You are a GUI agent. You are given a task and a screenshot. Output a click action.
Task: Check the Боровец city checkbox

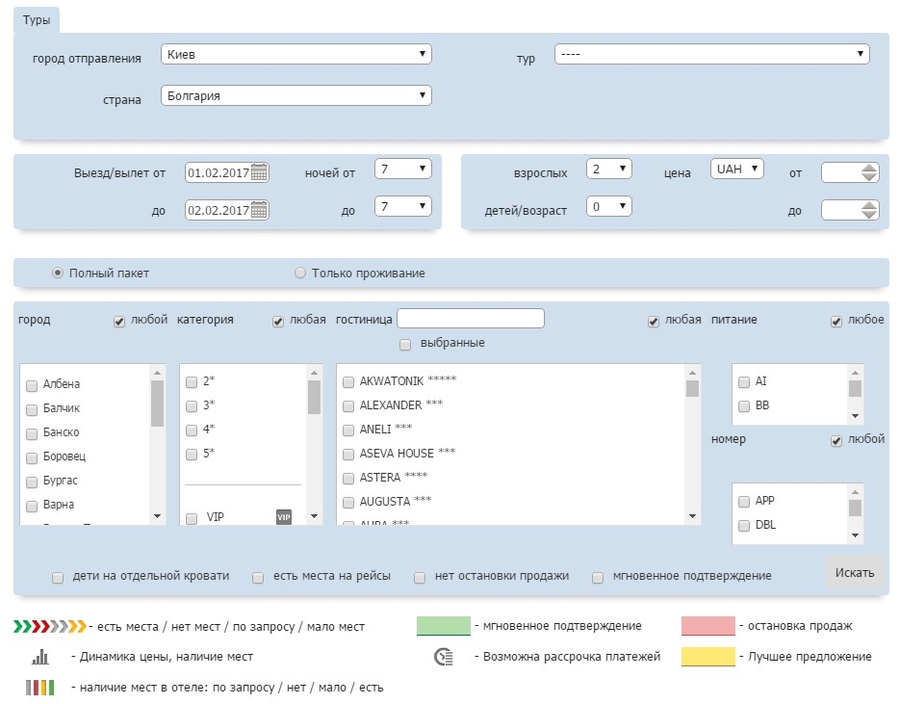coord(32,458)
